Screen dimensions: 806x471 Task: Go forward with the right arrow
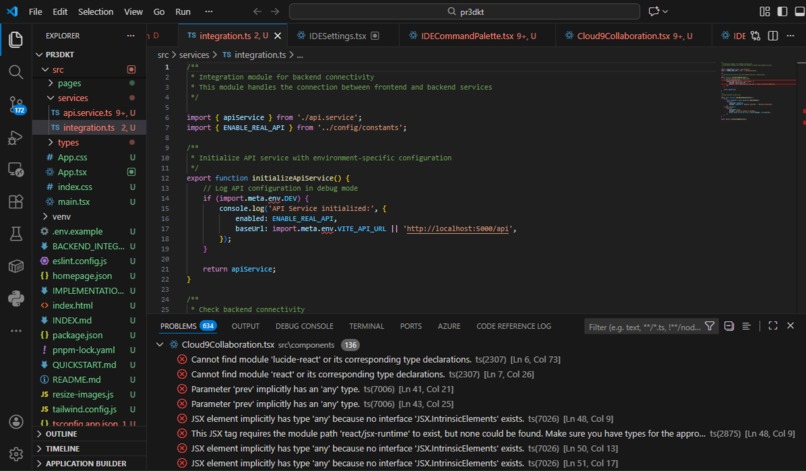[275, 11]
